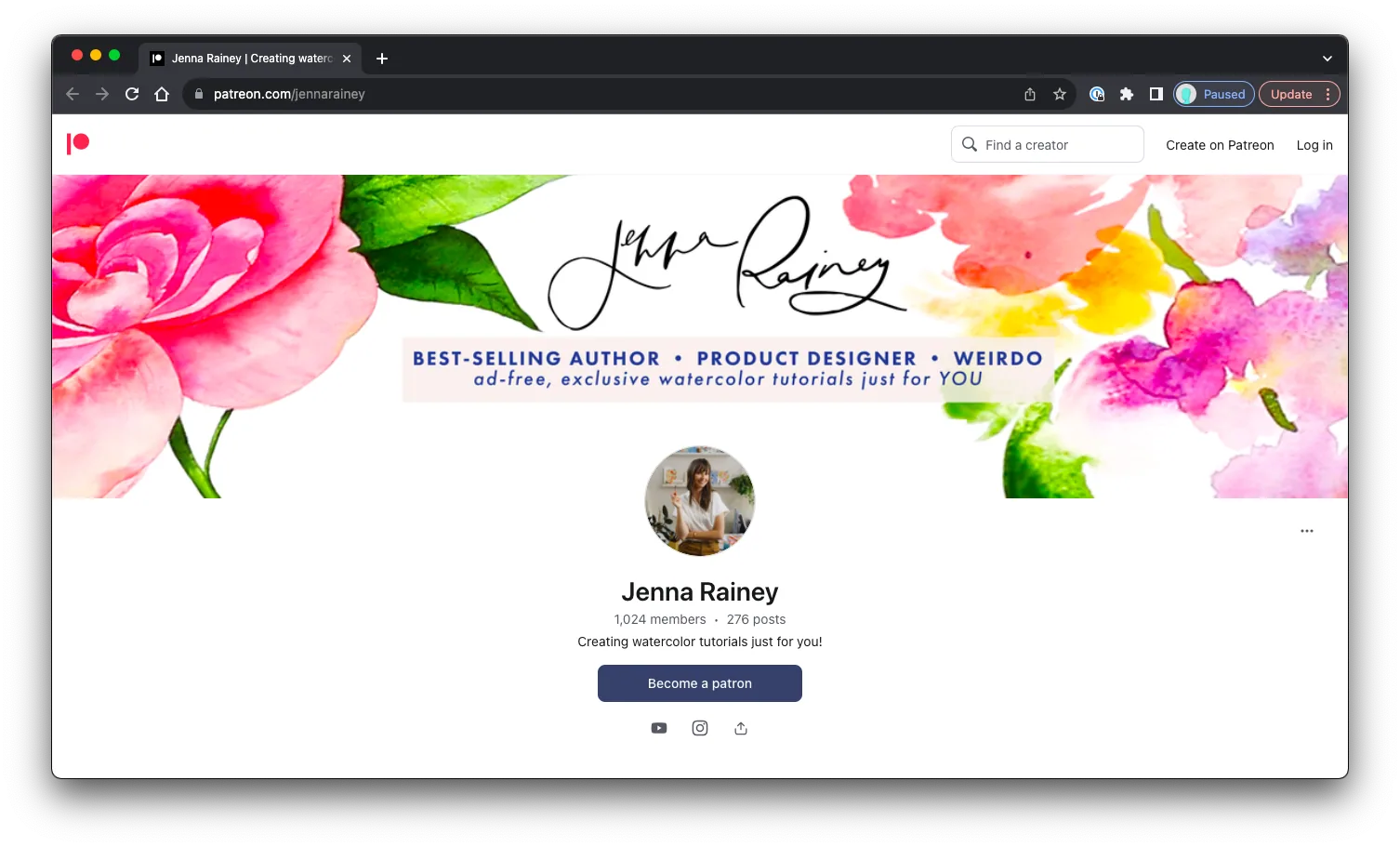Image resolution: width=1400 pixels, height=847 pixels.
Task: Click the lock icon for site information
Action: point(199,94)
